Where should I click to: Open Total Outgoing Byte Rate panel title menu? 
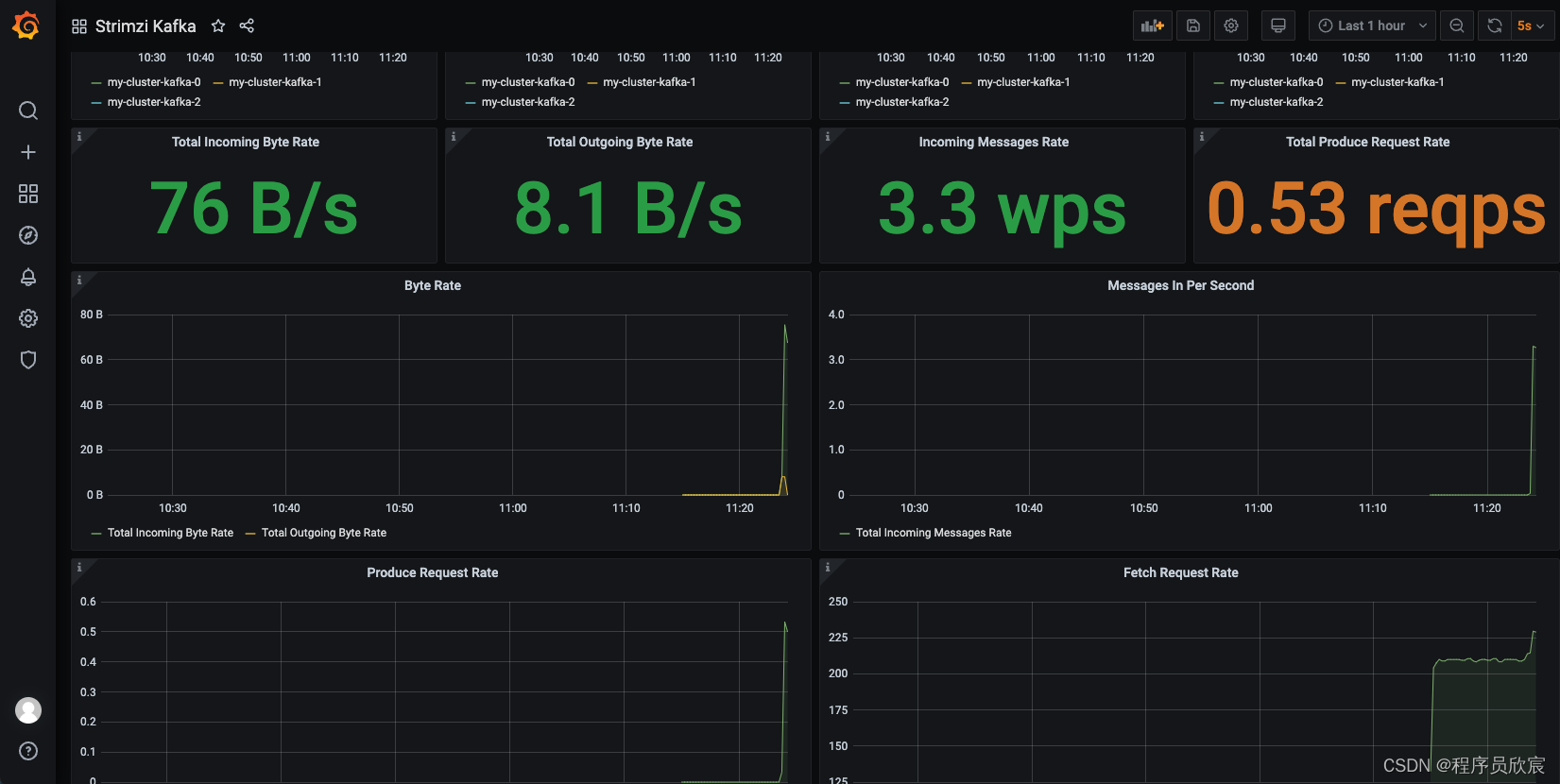pyautogui.click(x=620, y=142)
